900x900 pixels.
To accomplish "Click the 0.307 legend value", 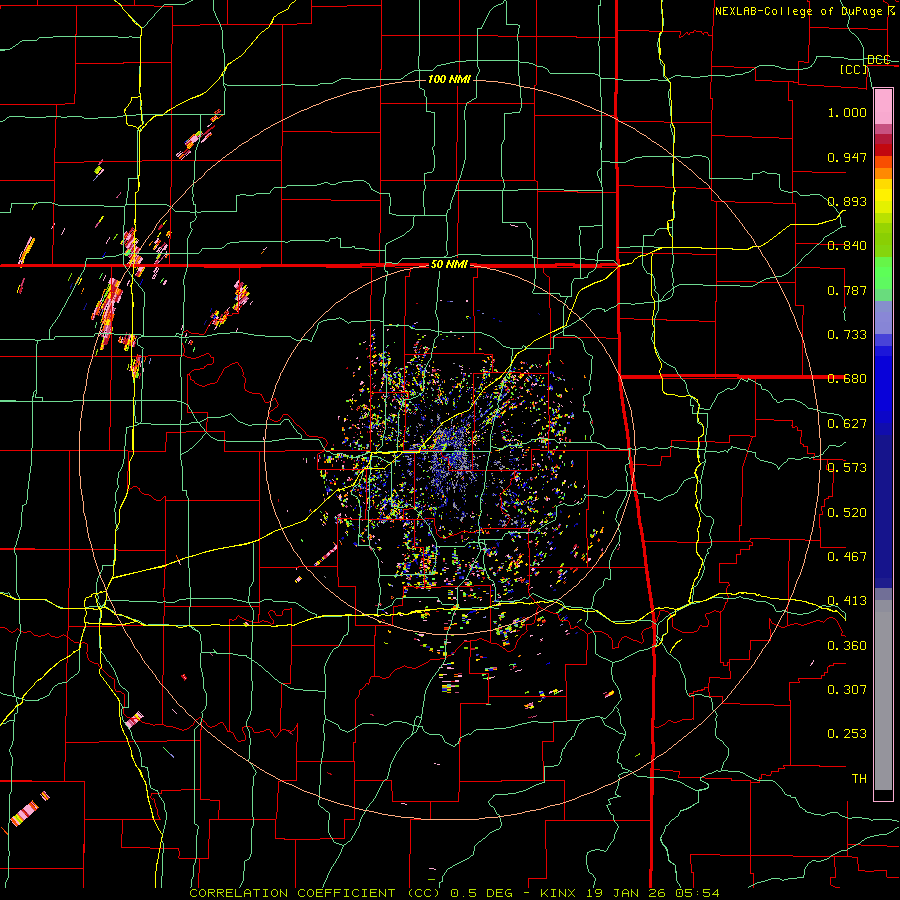I will click(847, 689).
